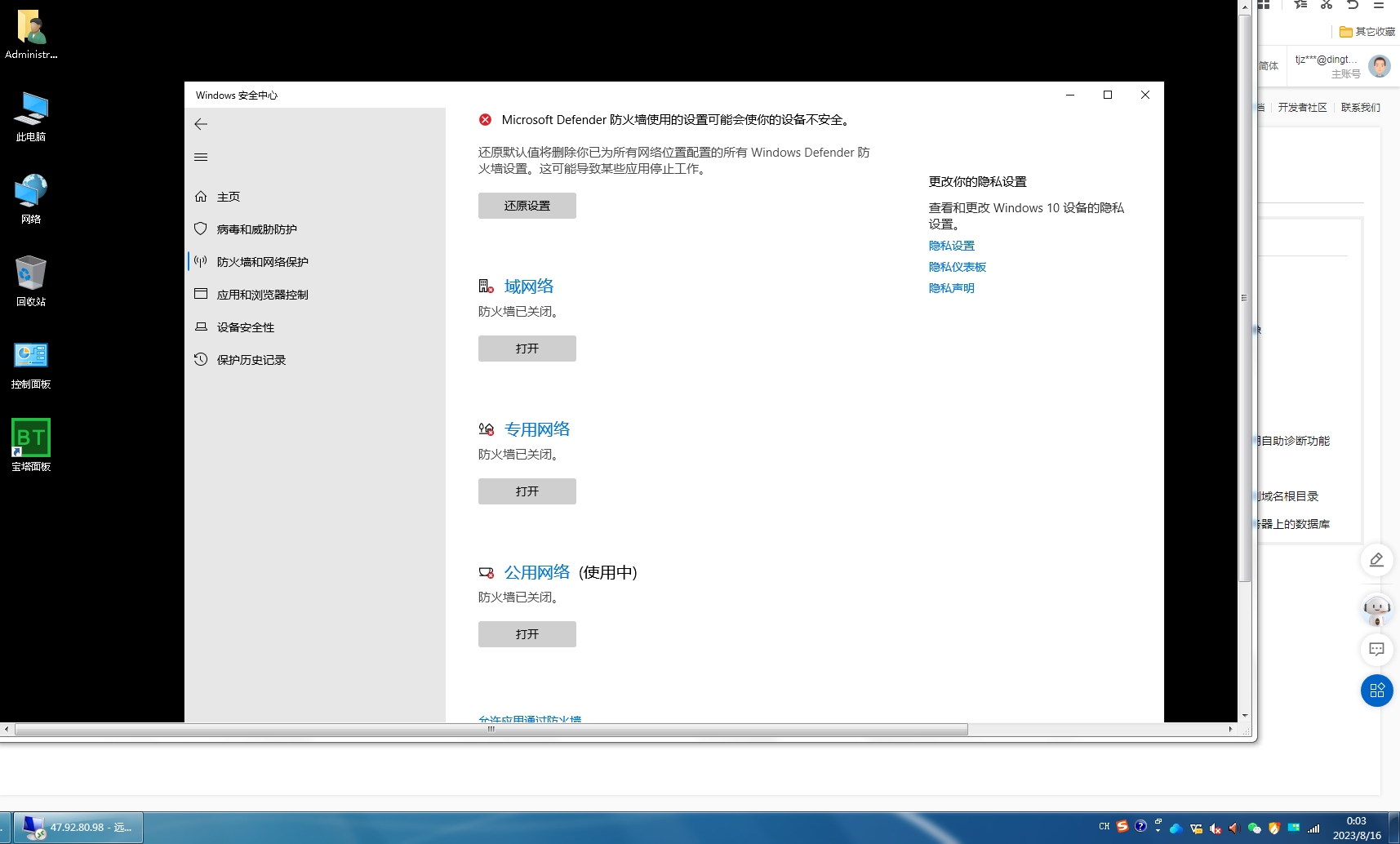
Task: Open 保护历史记录 in the sidebar
Action: point(315,360)
